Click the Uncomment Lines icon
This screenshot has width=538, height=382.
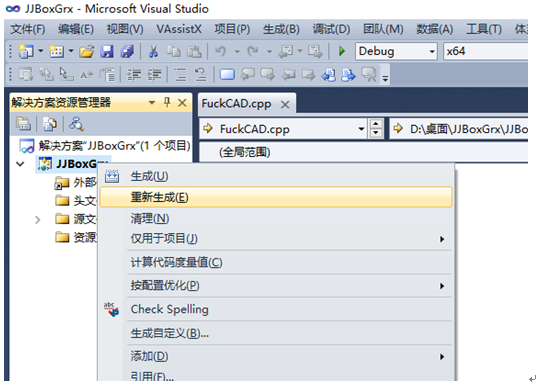click(x=200, y=74)
